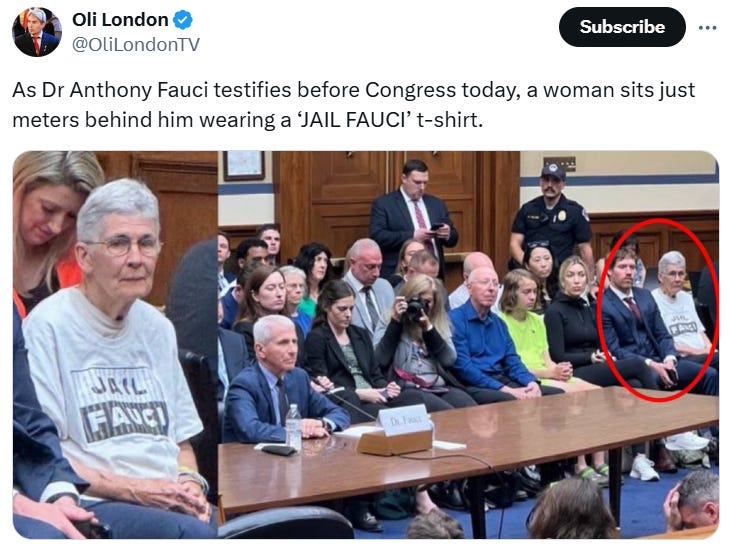
Task: Open Oli London's profile avatar
Action: (37, 32)
